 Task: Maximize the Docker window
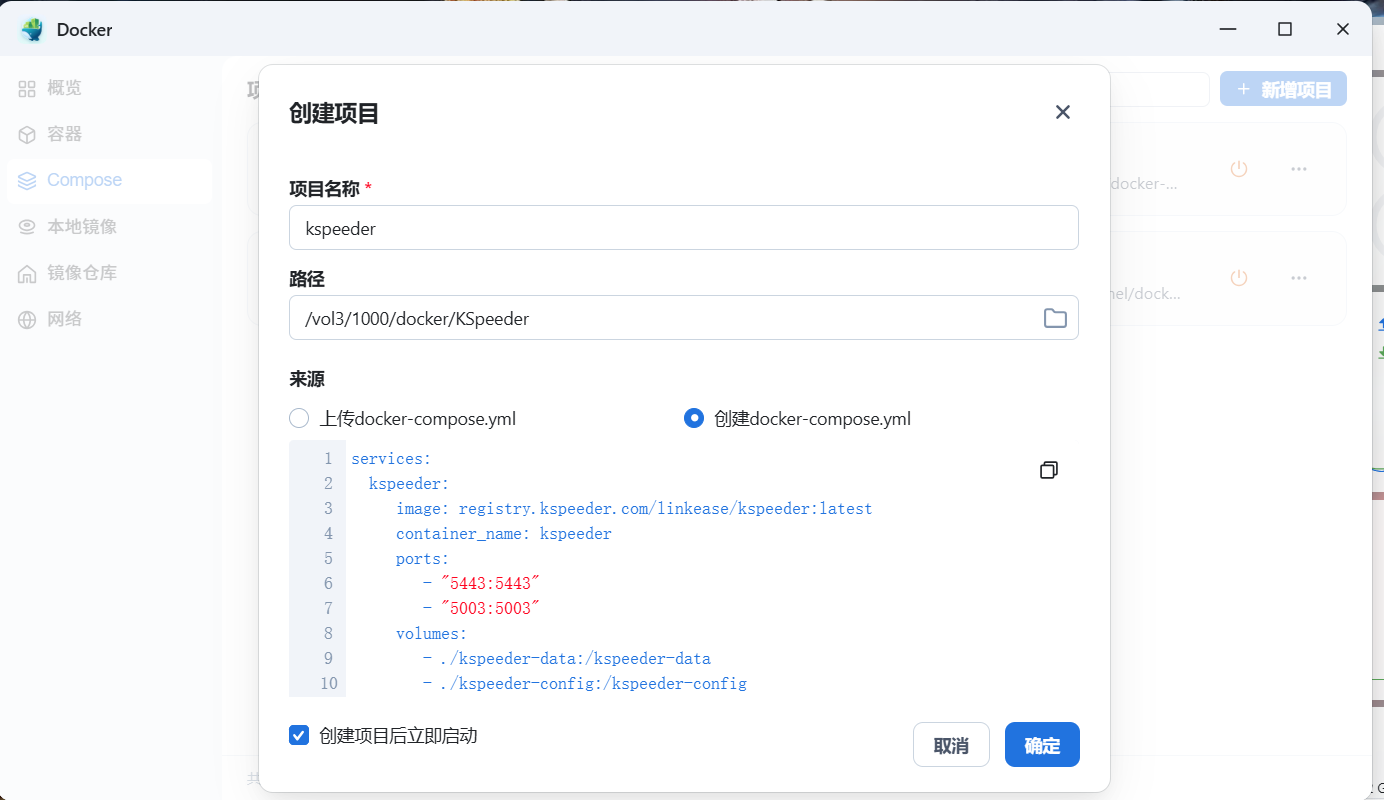(1285, 30)
